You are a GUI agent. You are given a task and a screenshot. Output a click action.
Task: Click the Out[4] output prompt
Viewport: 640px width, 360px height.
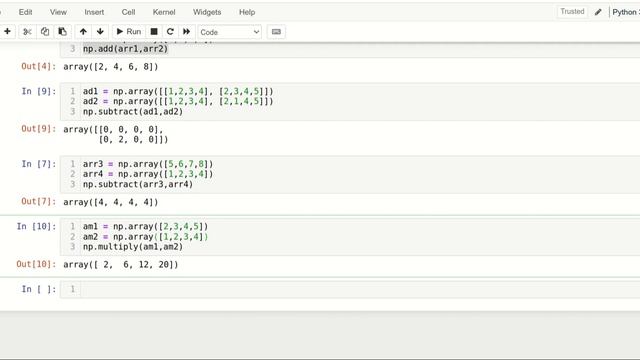[x=38, y=66]
